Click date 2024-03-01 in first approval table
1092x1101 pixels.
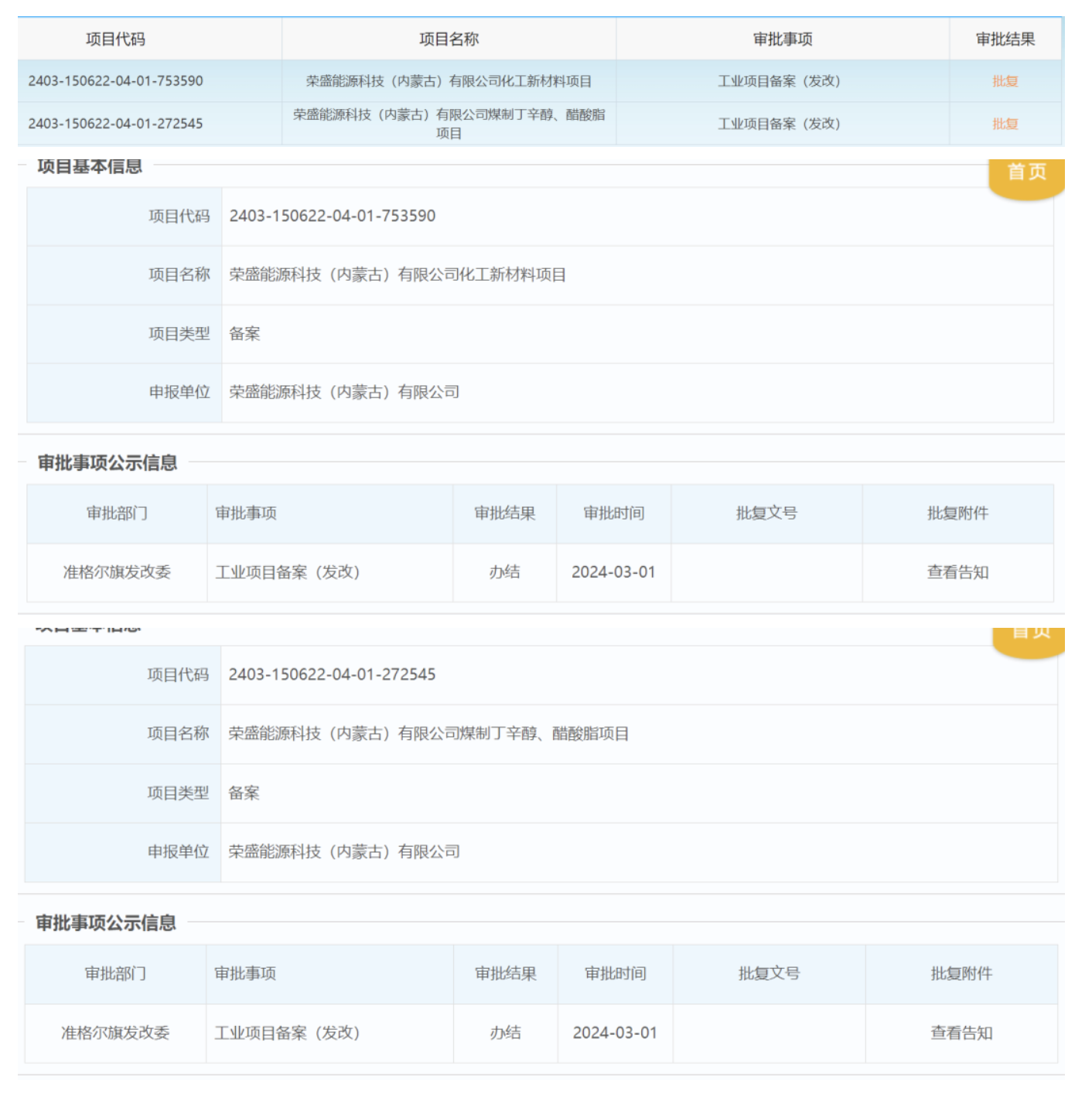613,572
